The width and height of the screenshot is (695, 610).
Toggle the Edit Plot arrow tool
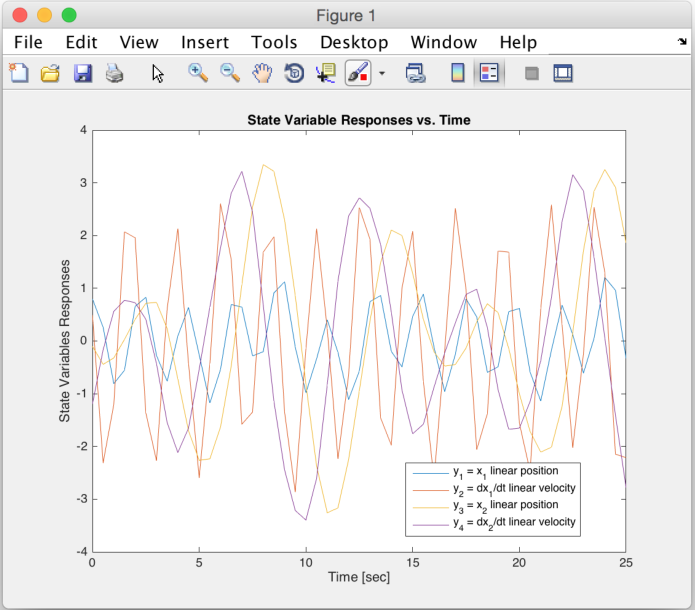[157, 73]
